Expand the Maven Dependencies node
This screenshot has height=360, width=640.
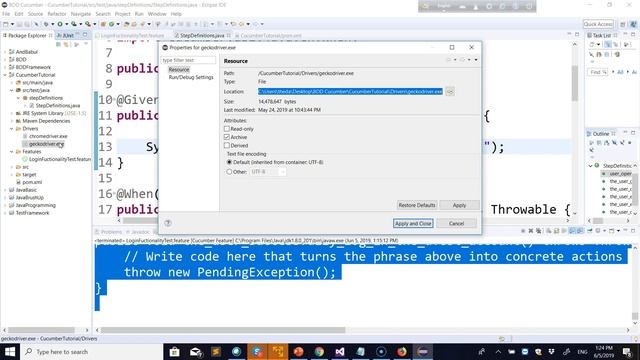coord(12,121)
